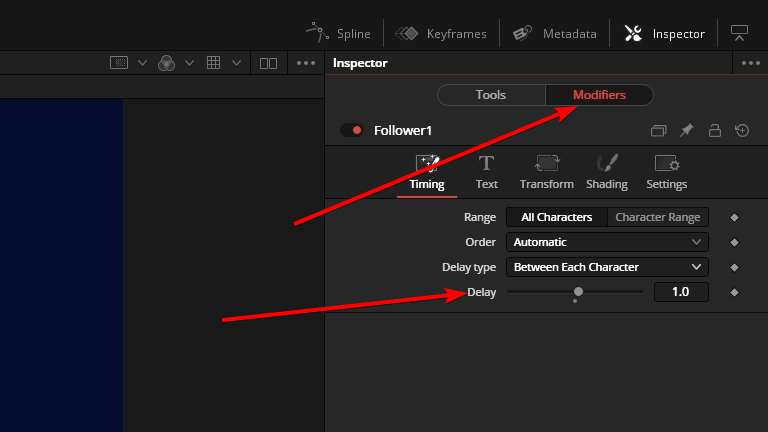
Task: Open the Spline editor panel
Action: (338, 33)
